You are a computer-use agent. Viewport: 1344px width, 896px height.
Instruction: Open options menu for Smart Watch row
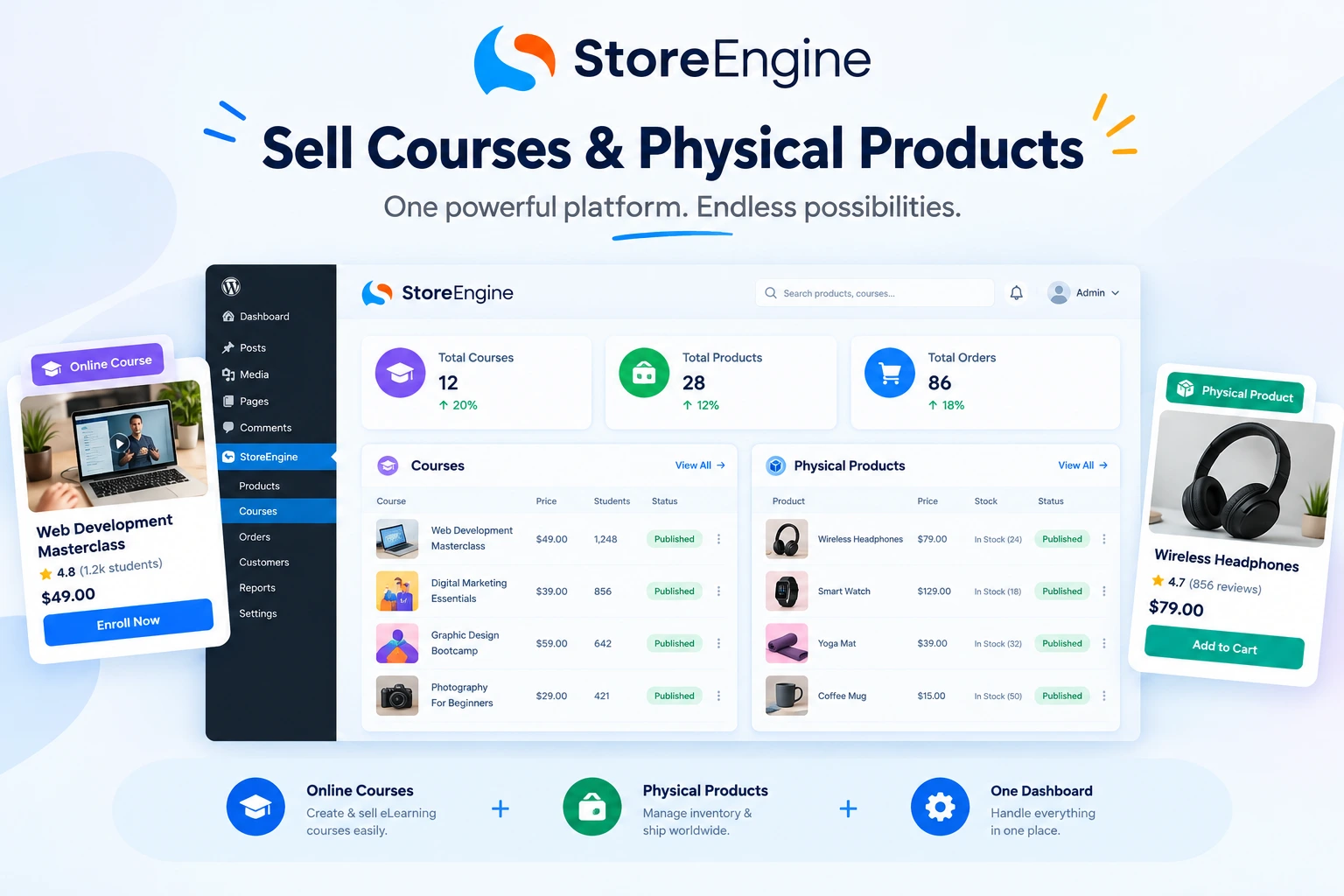tap(1104, 591)
